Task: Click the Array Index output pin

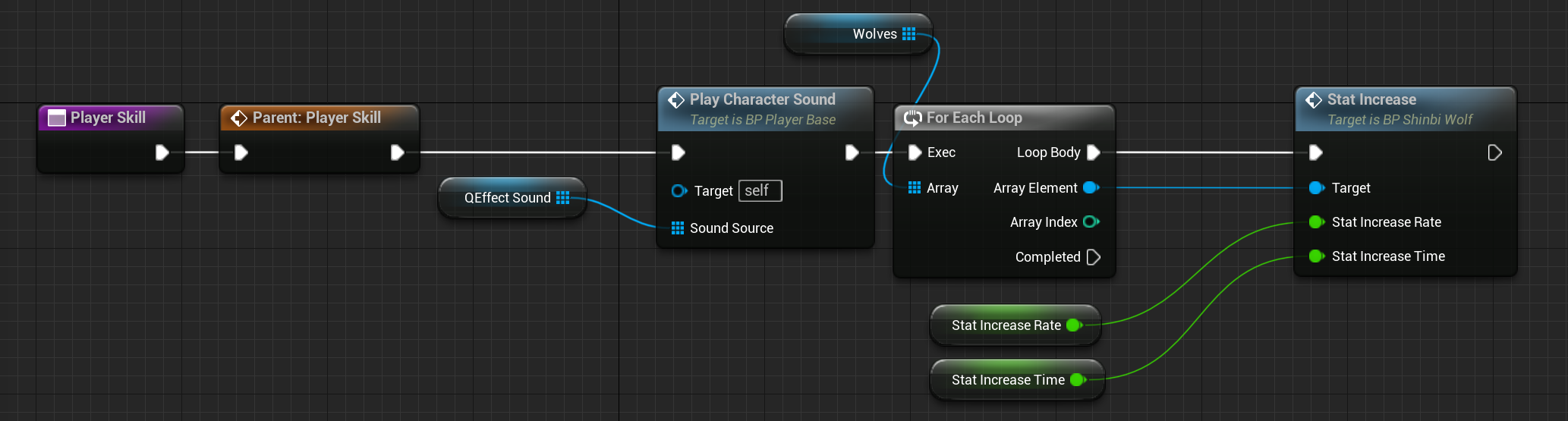Action: [x=1091, y=221]
